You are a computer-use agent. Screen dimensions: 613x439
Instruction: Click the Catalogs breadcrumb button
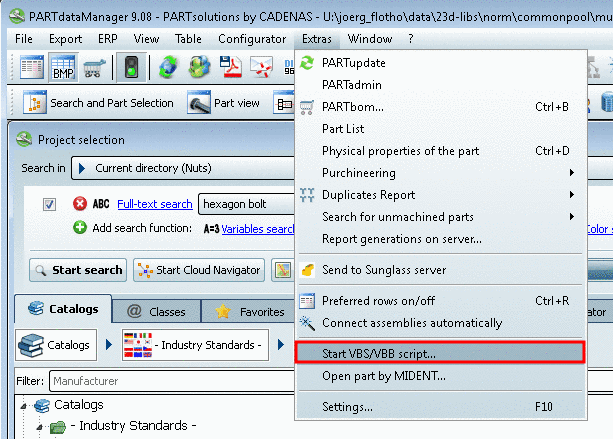click(x=56, y=345)
